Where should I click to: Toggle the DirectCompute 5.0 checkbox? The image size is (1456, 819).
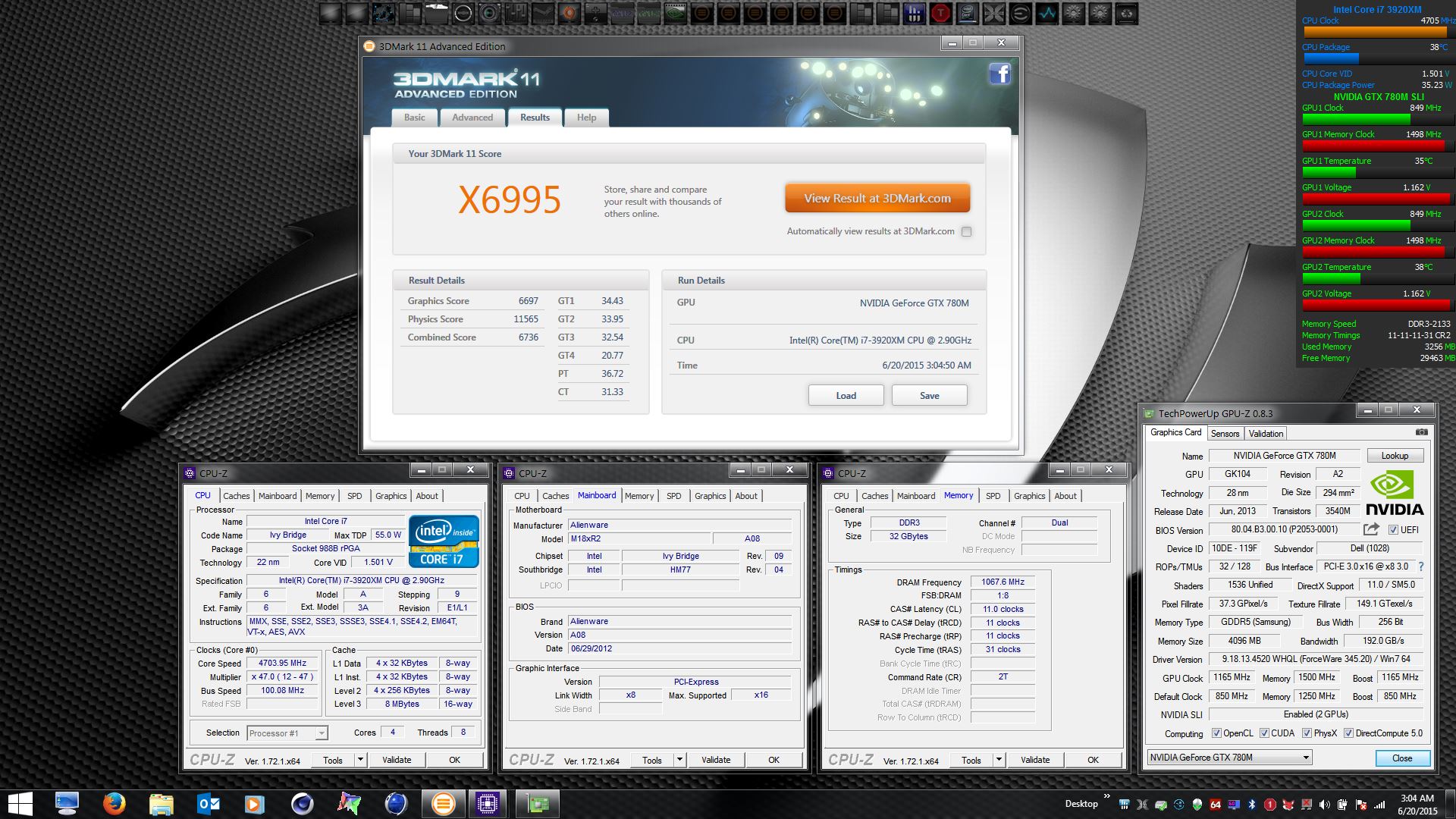click(x=1348, y=733)
